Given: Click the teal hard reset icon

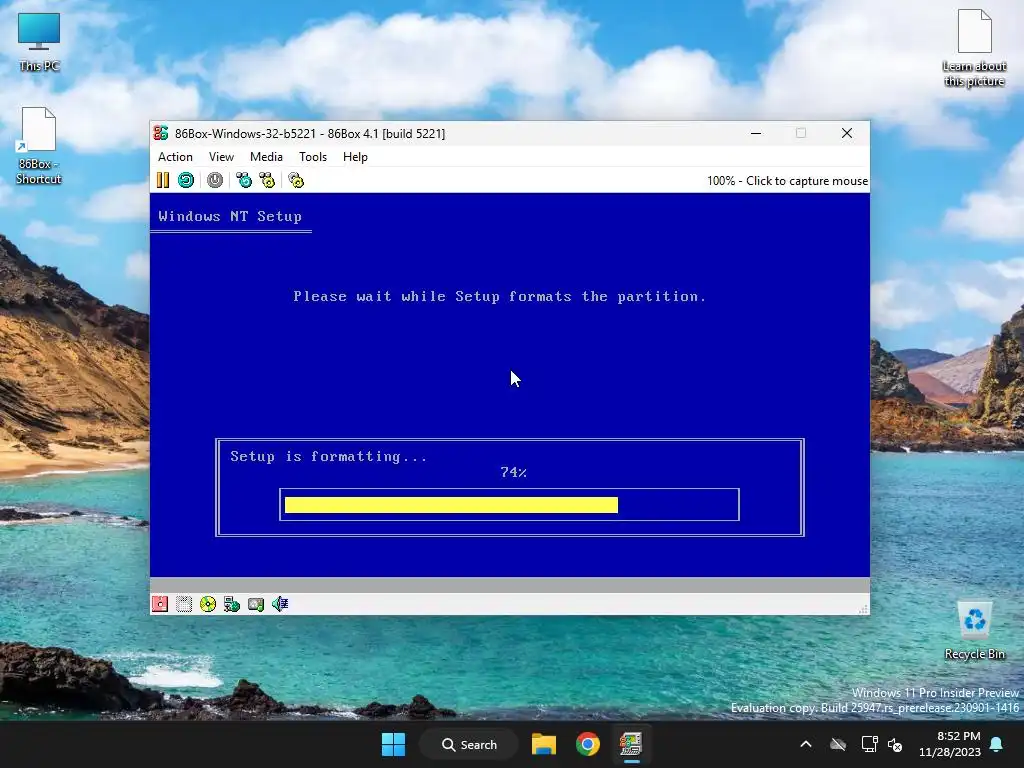Looking at the screenshot, I should [x=186, y=180].
